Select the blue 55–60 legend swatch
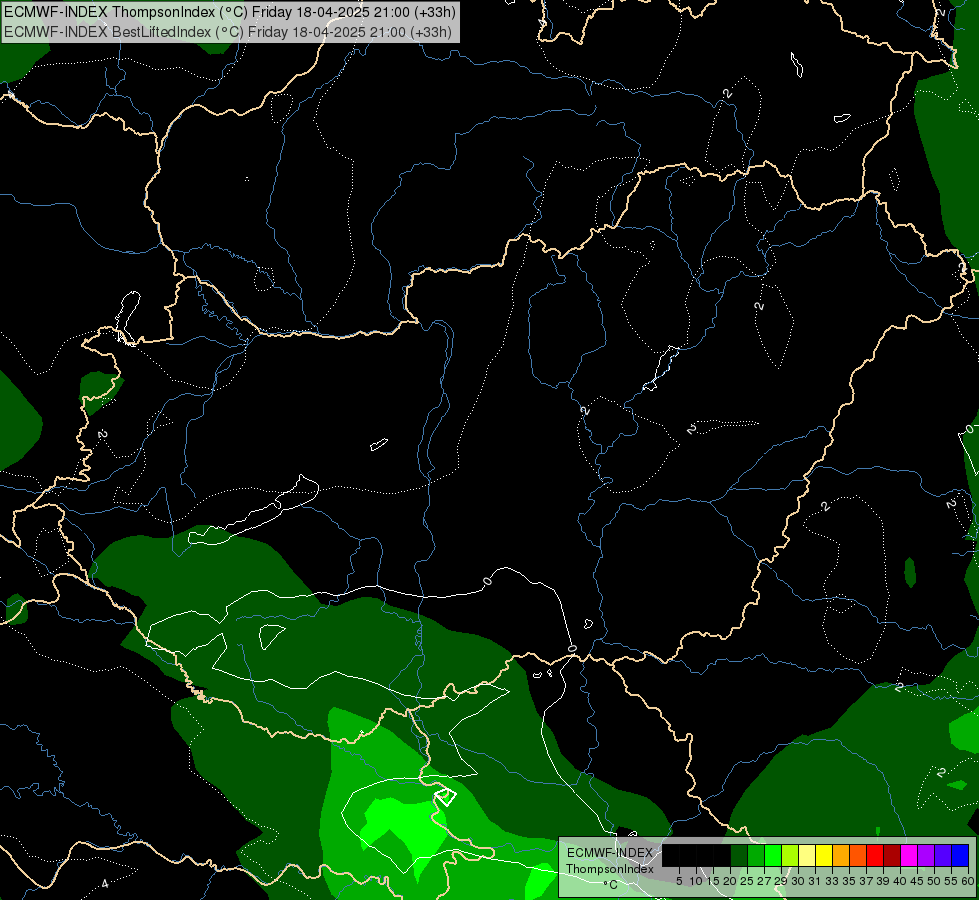The height and width of the screenshot is (900, 979). 960,855
